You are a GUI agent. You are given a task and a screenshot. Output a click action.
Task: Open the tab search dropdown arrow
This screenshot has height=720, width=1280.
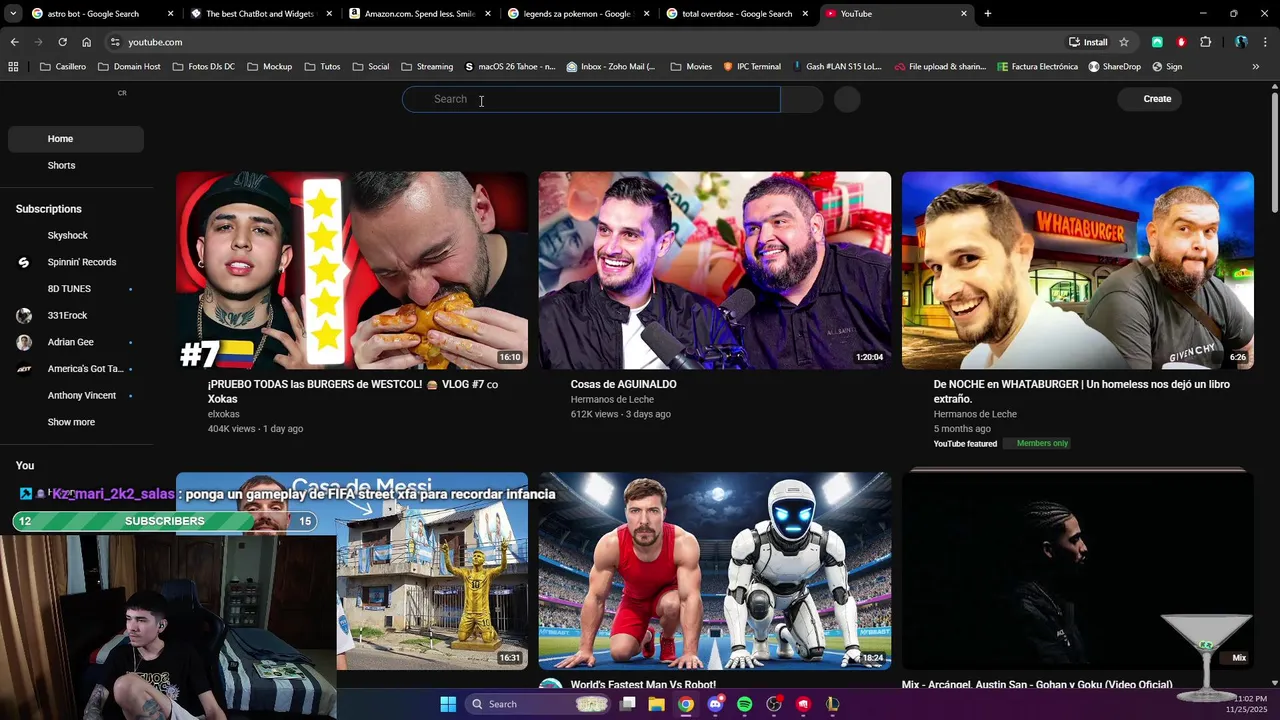pyautogui.click(x=13, y=14)
